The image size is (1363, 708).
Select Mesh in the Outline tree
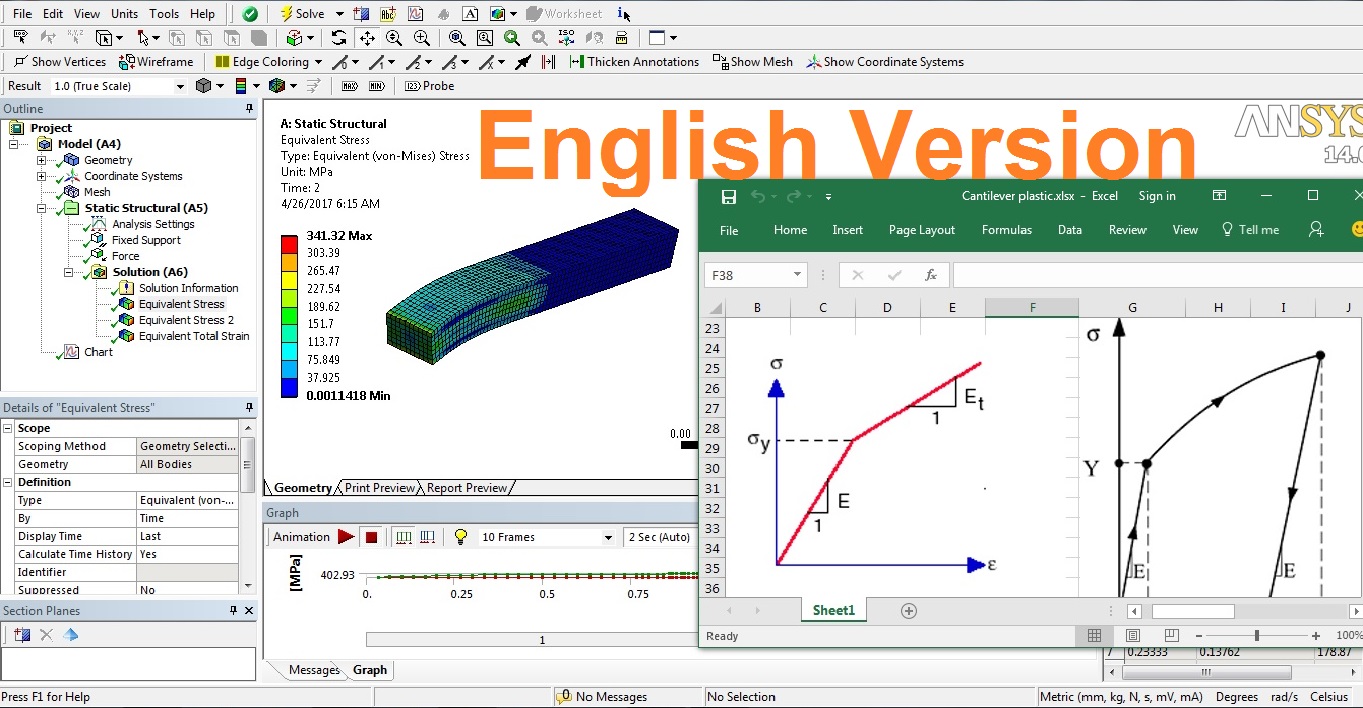[x=97, y=192]
